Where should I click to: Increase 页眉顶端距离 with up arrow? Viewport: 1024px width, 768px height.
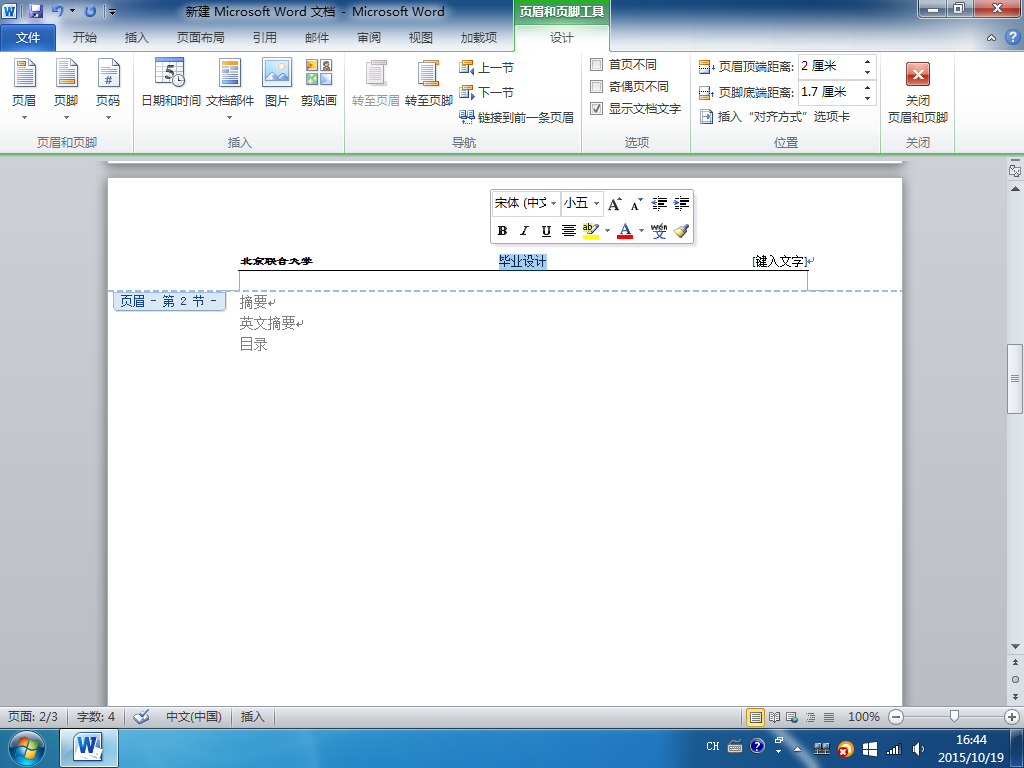[x=868, y=61]
